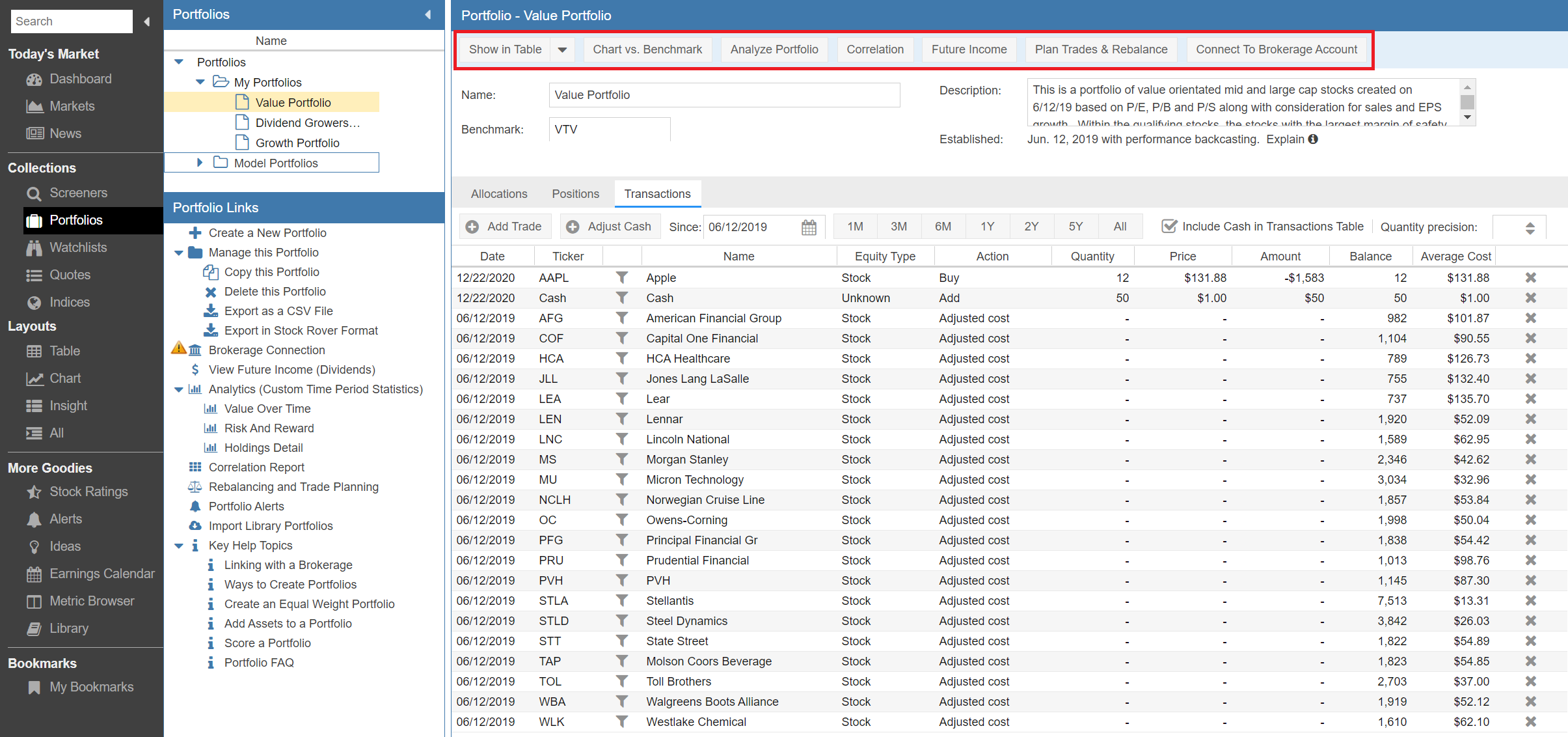Open Dashboard from the sidebar
Viewport: 1568px width, 737px height.
click(80, 79)
